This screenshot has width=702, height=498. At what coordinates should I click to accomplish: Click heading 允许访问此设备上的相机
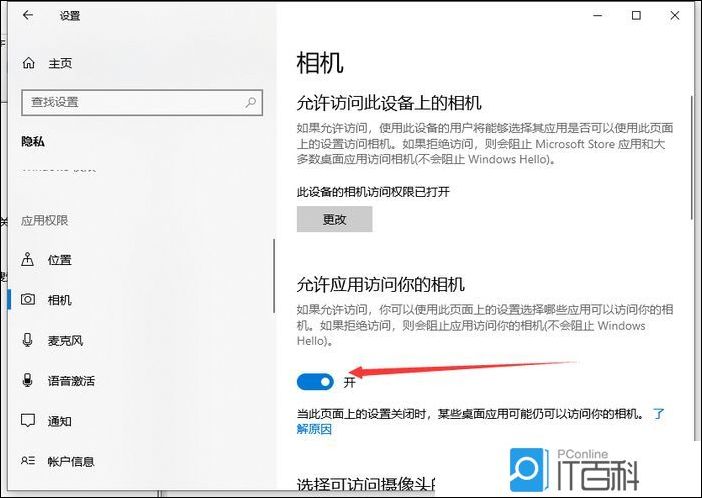pos(389,103)
